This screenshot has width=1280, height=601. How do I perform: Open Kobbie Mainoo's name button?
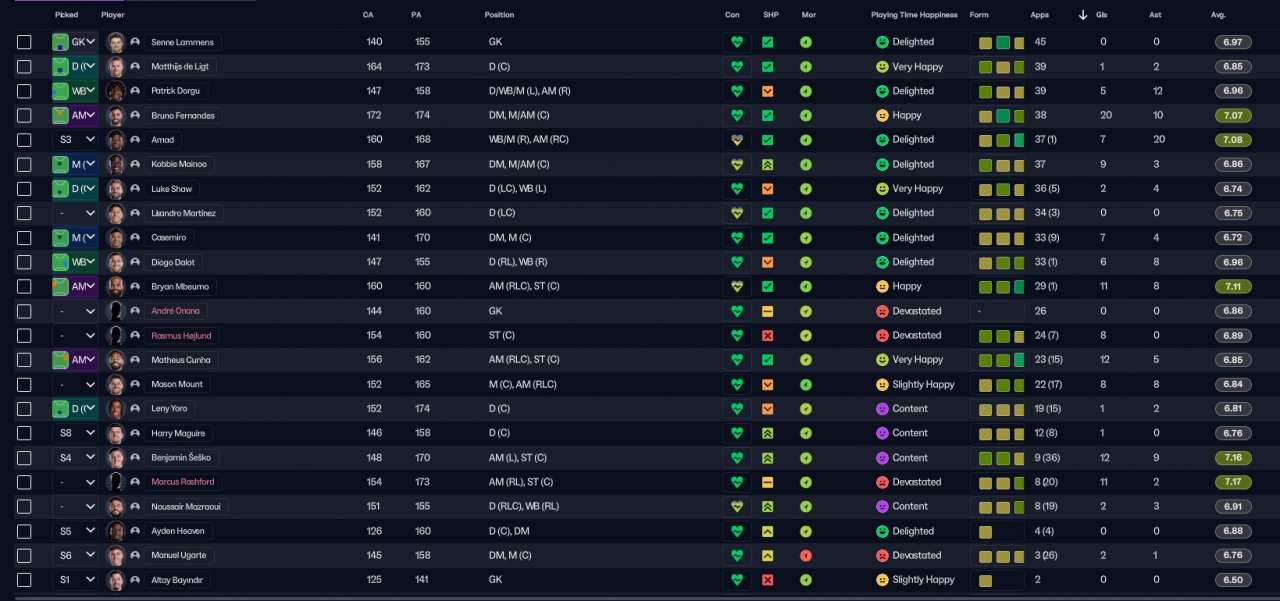click(179, 164)
